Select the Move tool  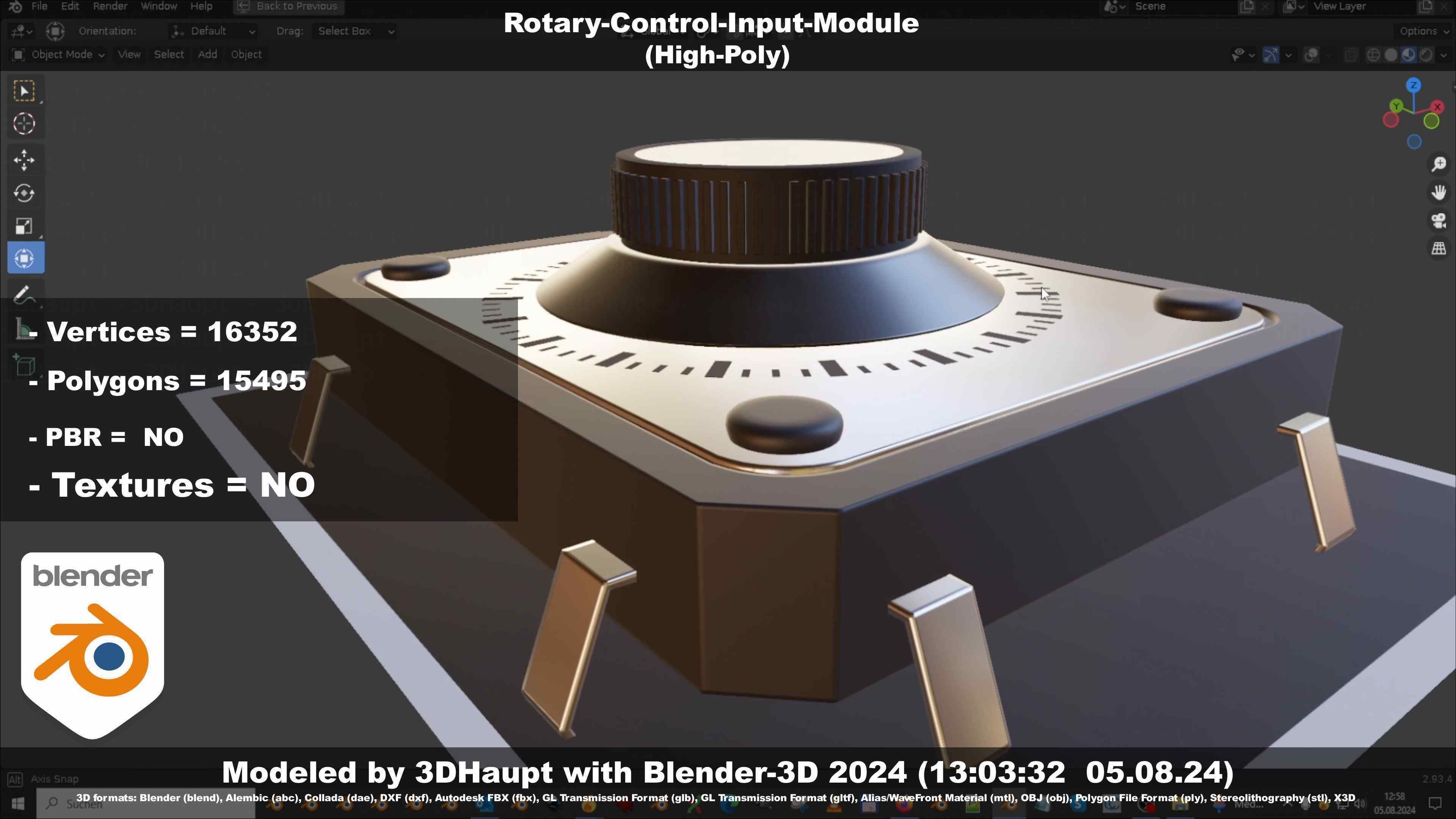point(24,160)
